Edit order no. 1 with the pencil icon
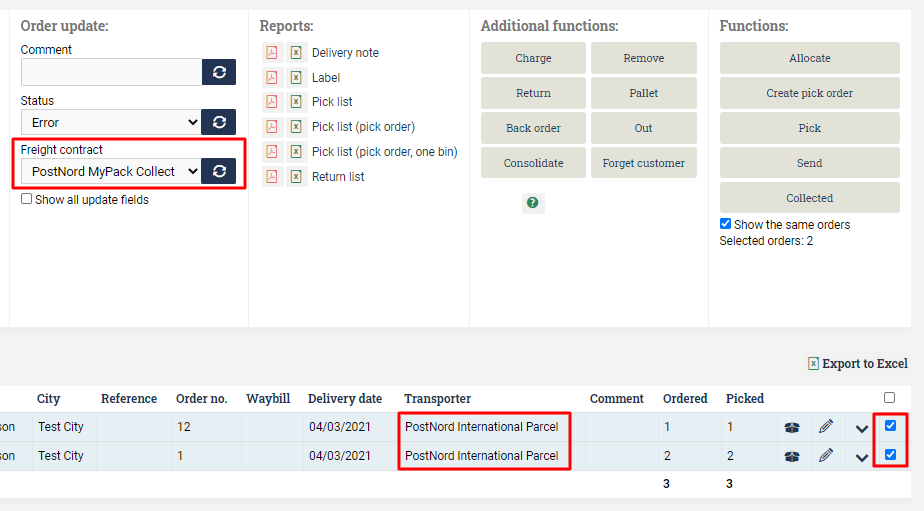 tap(826, 455)
